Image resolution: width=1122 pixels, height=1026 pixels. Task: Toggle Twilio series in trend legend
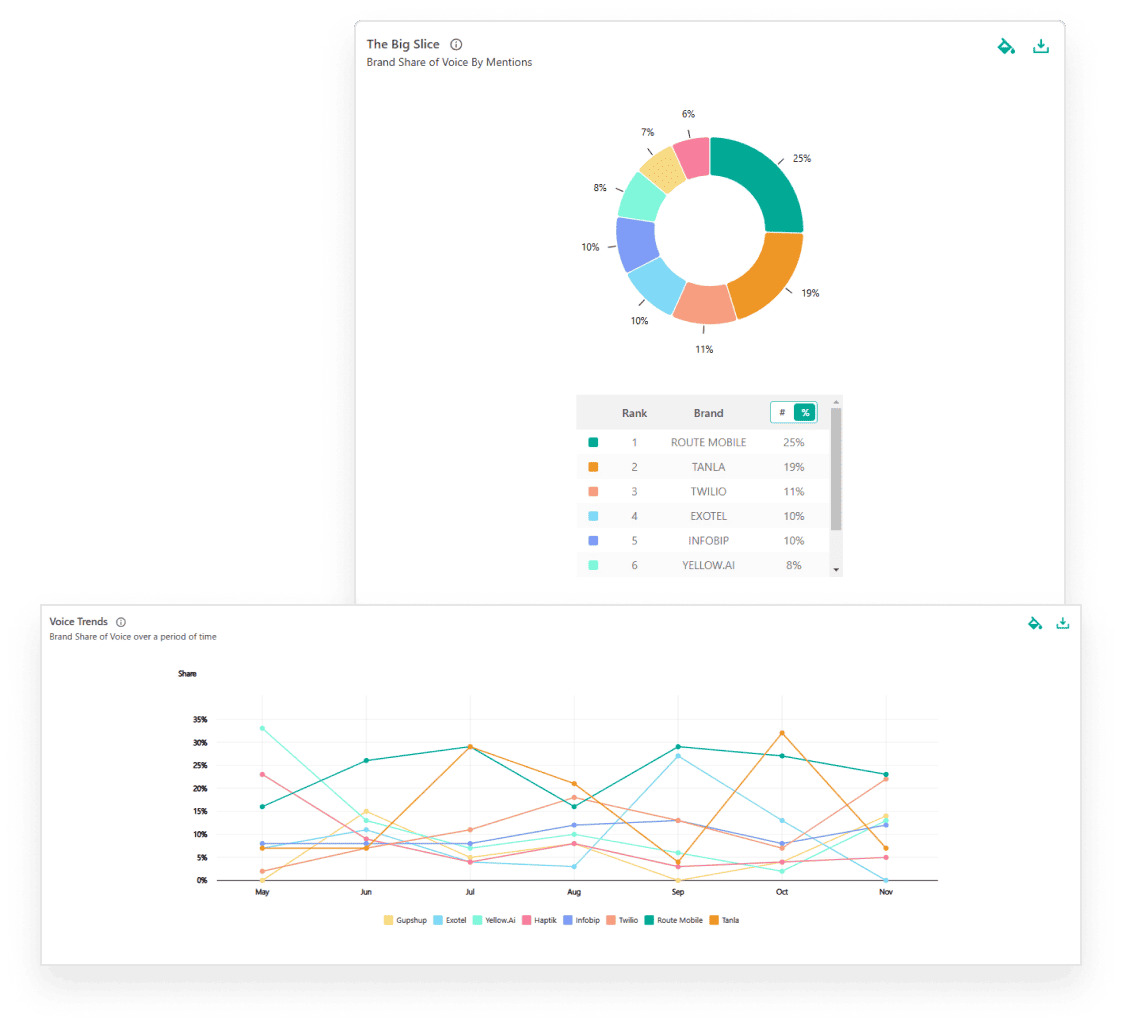623,920
